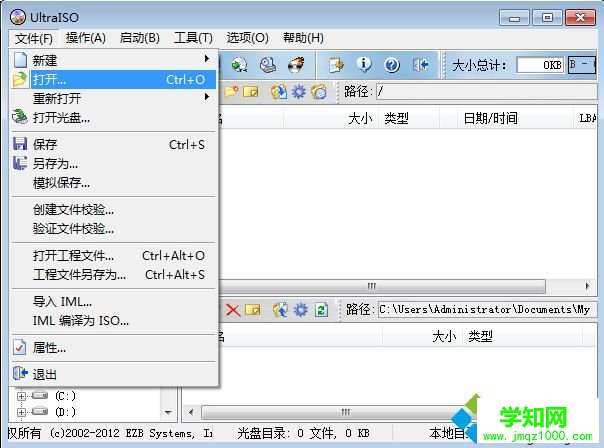Image resolution: width=604 pixels, height=448 pixels.
Task: Open the 启动(B) menu
Action: 139,38
